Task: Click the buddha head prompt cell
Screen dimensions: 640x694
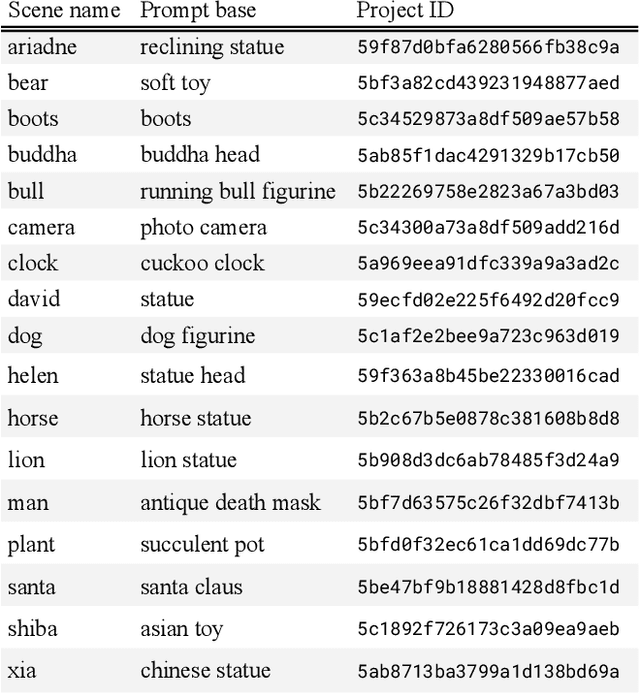Action: (200, 155)
